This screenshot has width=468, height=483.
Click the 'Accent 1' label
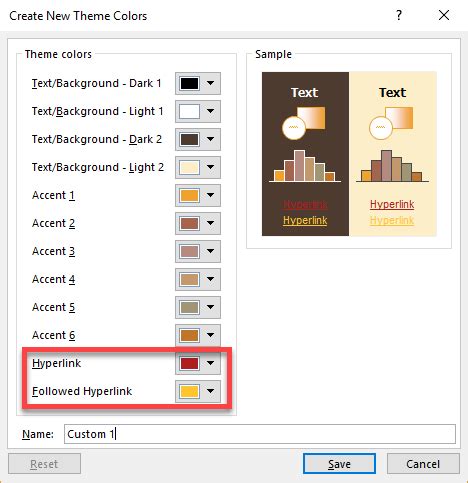tap(53, 195)
